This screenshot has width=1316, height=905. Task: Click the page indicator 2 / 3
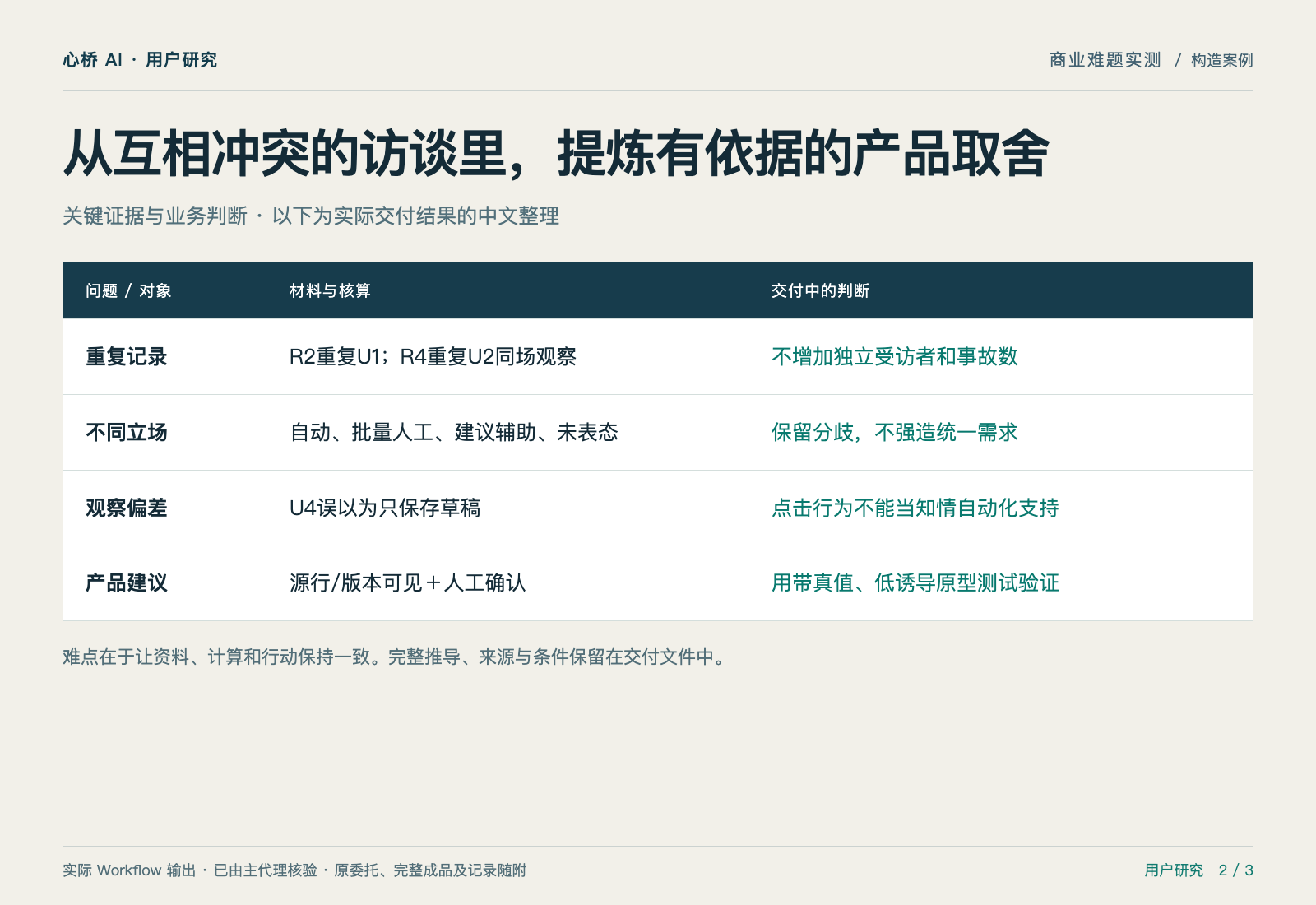click(x=1235, y=870)
